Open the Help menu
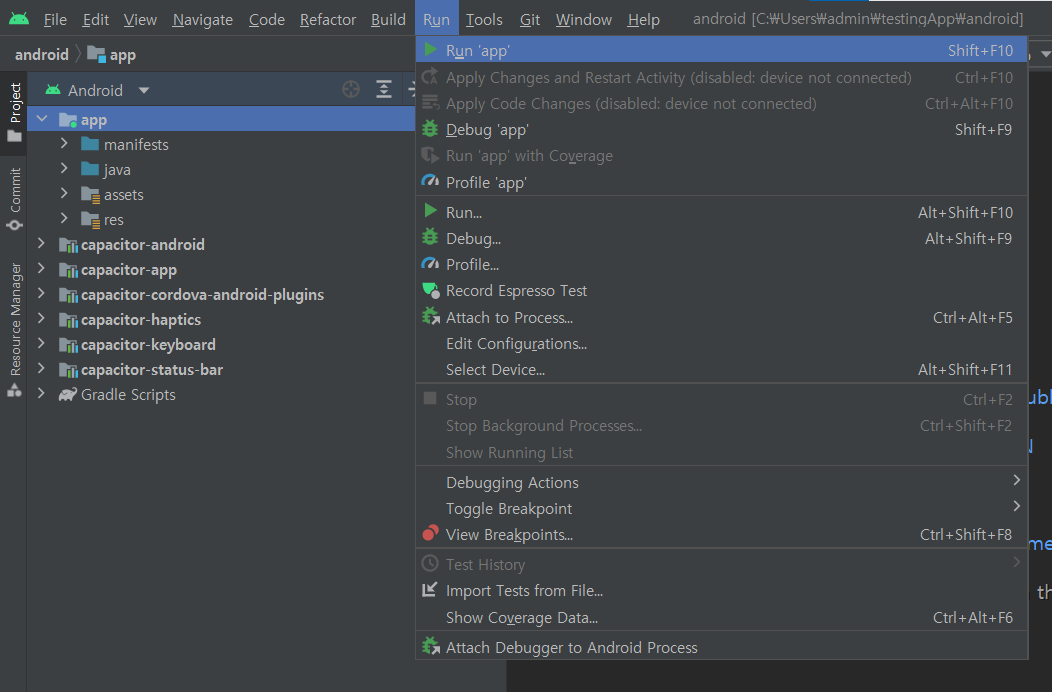This screenshot has height=692, width=1052. click(643, 19)
